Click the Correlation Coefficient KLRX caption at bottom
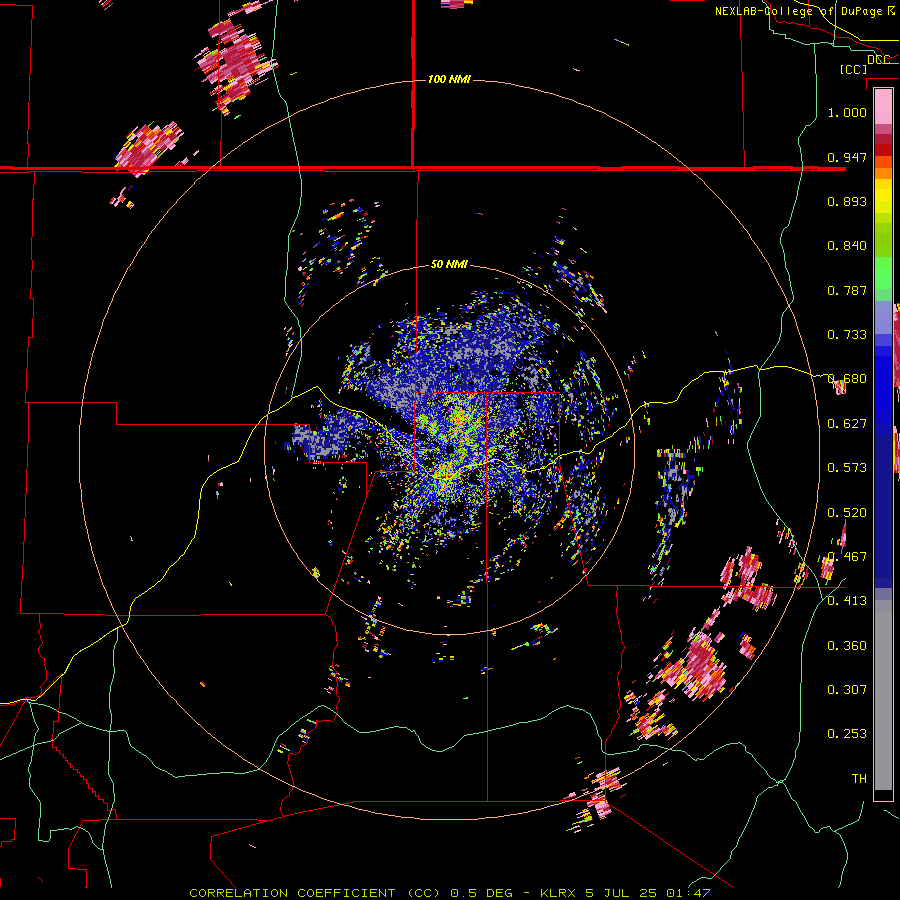900x900 pixels. coord(449,893)
